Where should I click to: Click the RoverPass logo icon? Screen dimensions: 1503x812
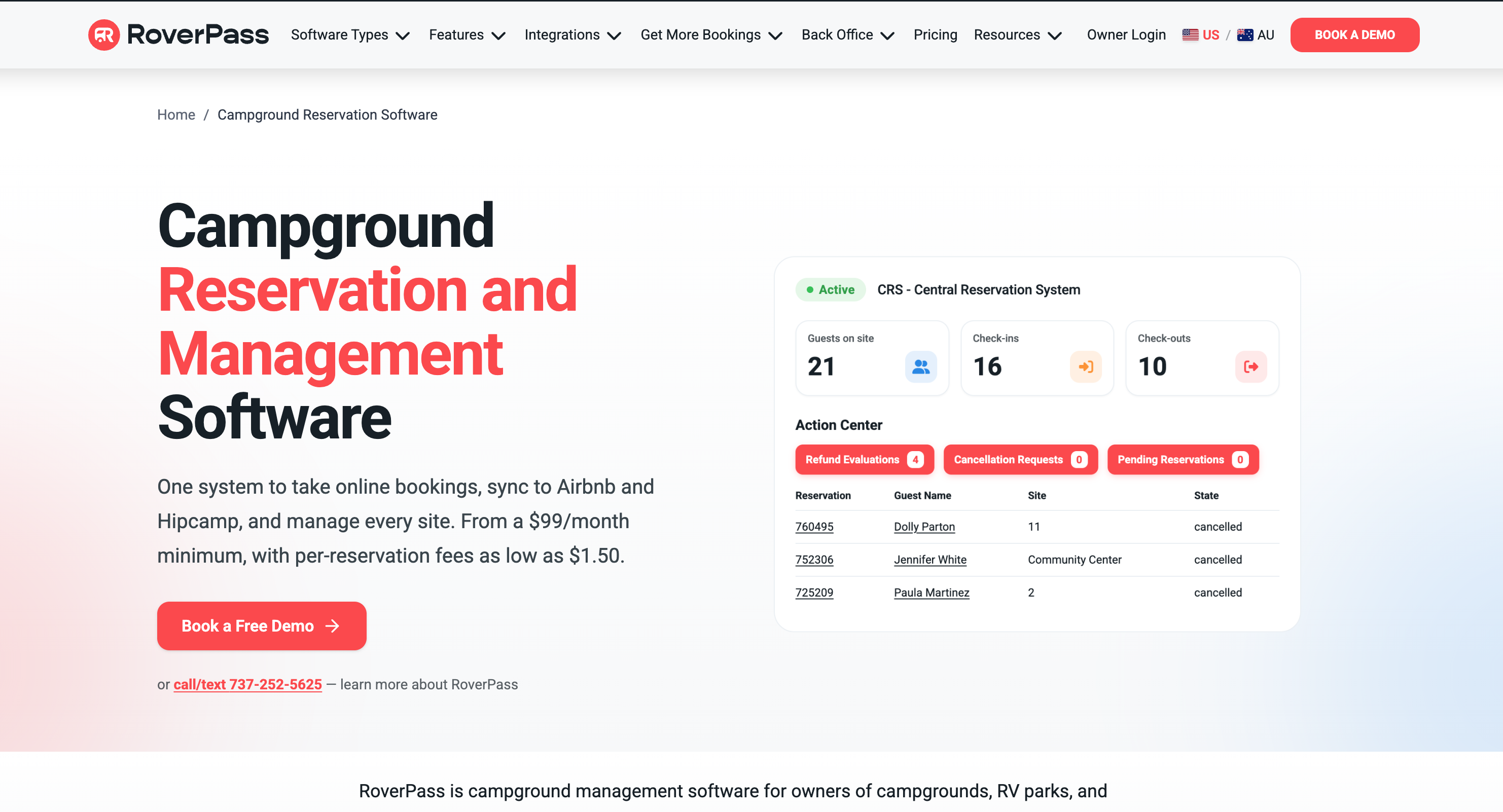104,34
